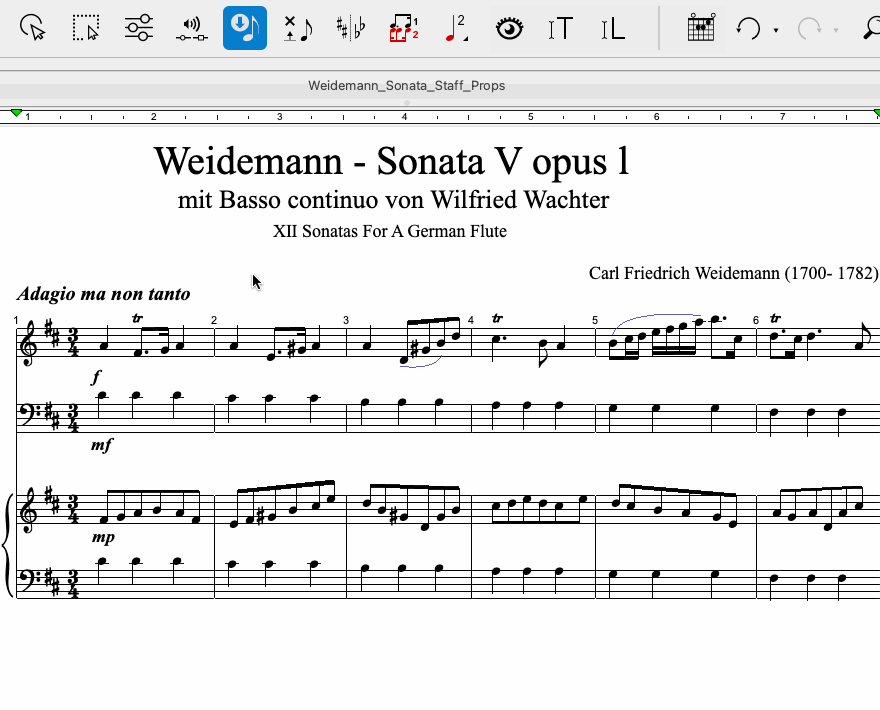The image size is (880, 710).
Task: Open the sliders settings panel icon
Action: coord(139,28)
